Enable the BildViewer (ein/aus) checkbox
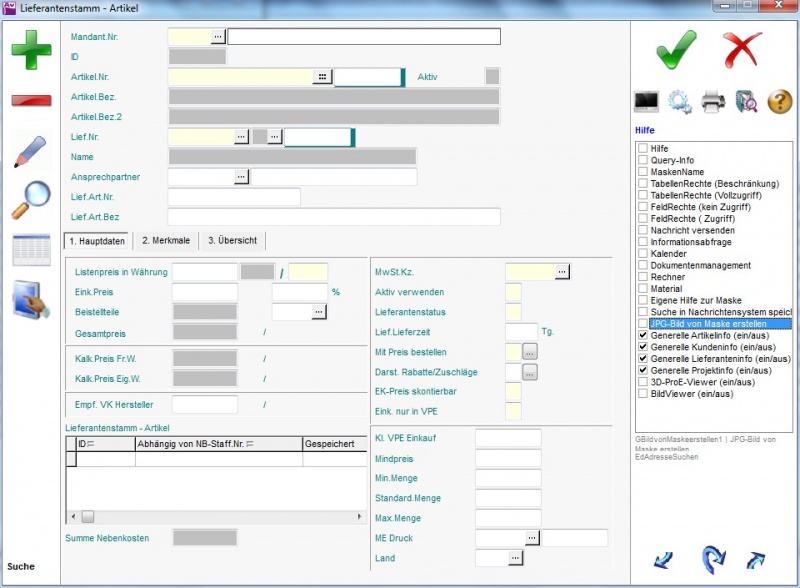 (x=643, y=394)
